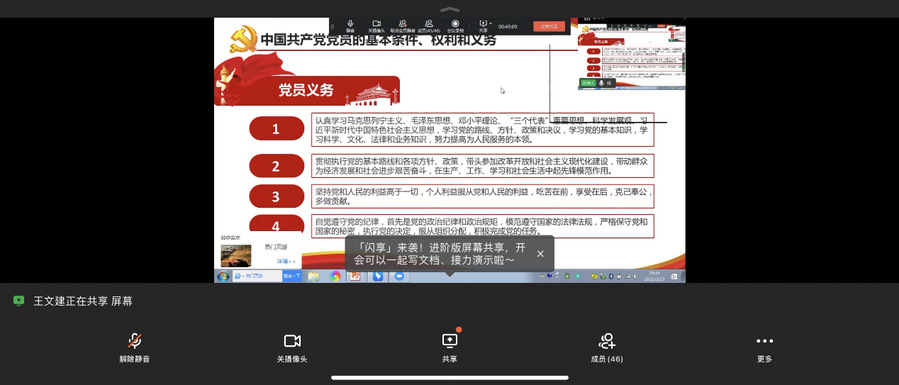The image size is (899, 385).
Task: Click the folder icon in shared taskbar
Action: pyautogui.click(x=314, y=276)
